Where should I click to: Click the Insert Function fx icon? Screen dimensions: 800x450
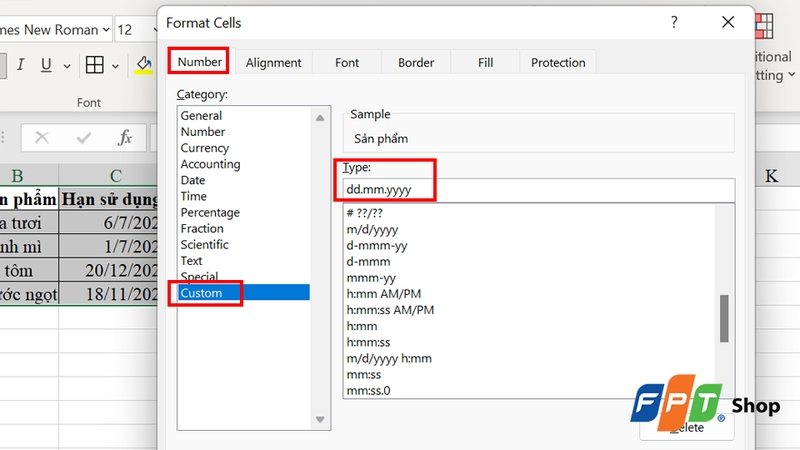[125, 138]
